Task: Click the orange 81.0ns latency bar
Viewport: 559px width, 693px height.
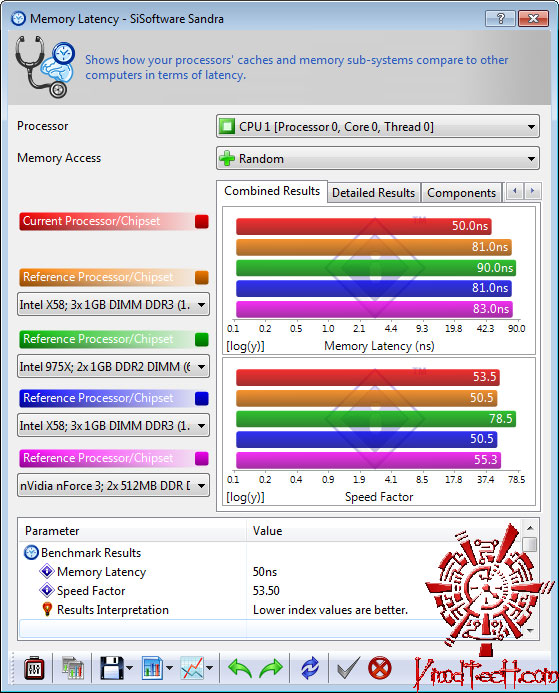Action: point(374,247)
